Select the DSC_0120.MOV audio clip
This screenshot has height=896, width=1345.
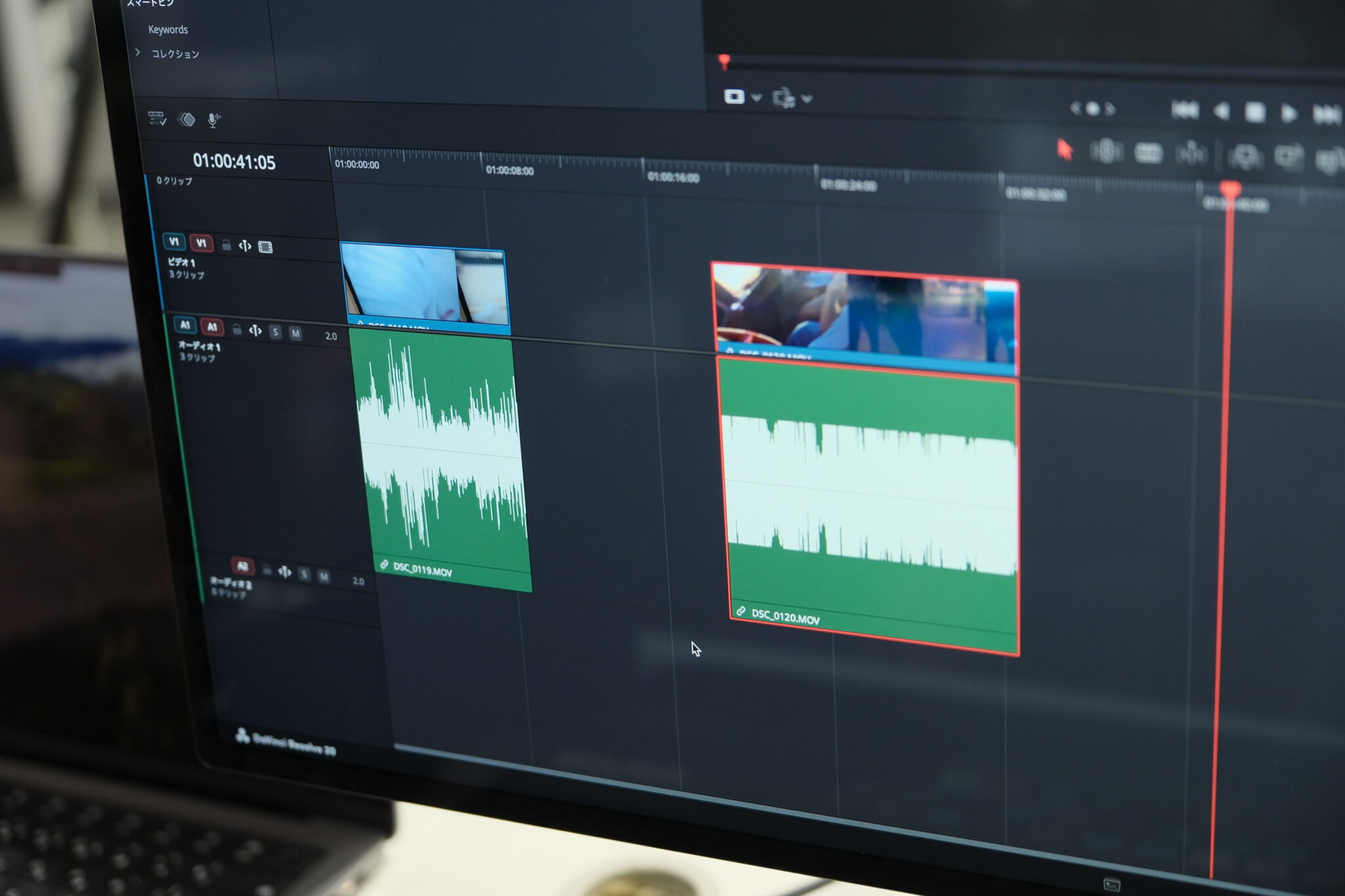(x=870, y=505)
